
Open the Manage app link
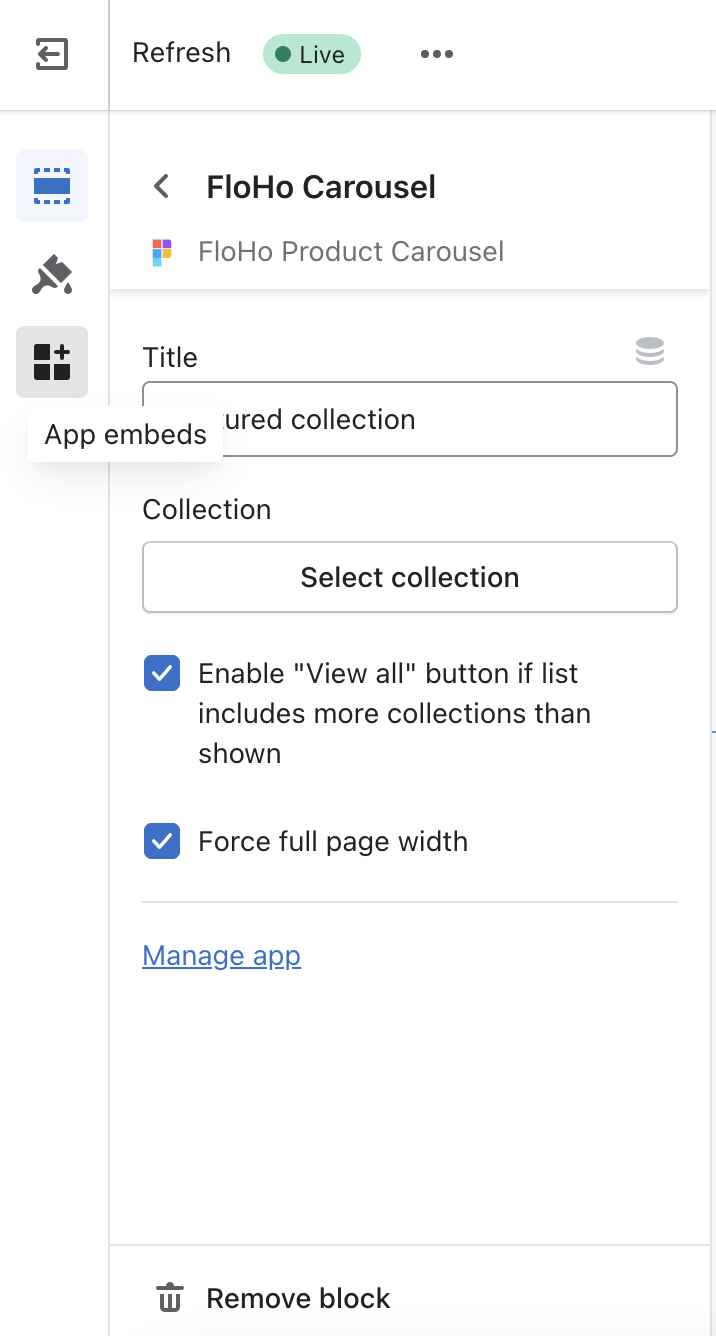221,956
